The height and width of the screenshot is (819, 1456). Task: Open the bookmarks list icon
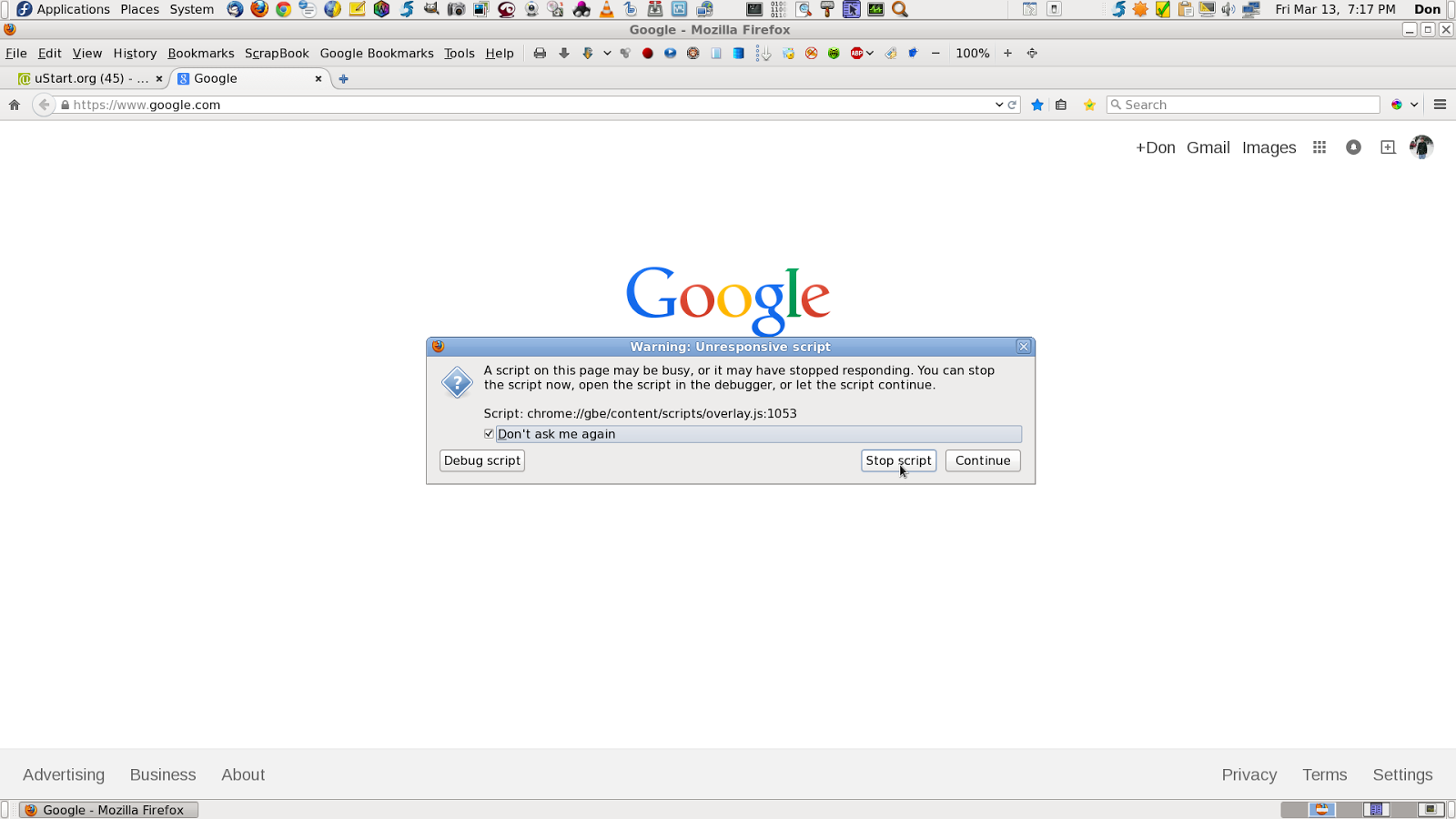click(x=1061, y=105)
